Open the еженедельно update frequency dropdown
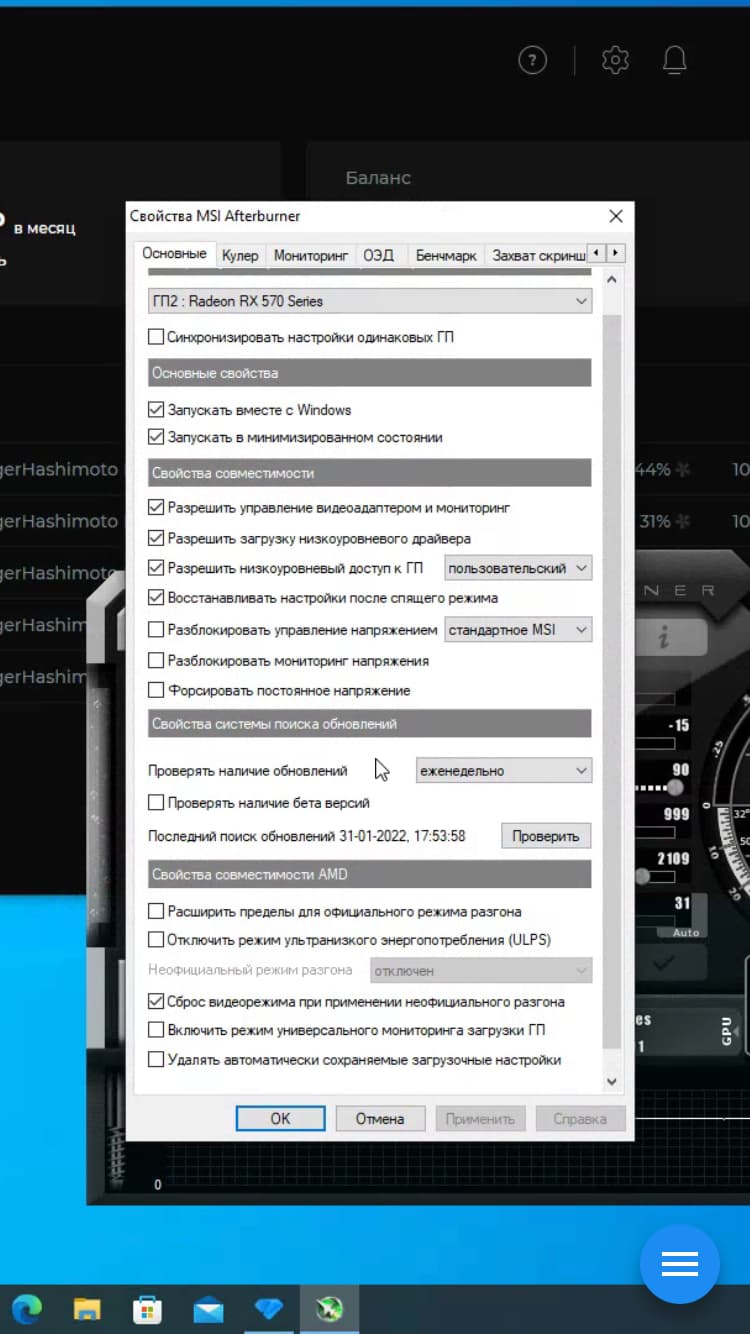750x1334 pixels. [504, 771]
